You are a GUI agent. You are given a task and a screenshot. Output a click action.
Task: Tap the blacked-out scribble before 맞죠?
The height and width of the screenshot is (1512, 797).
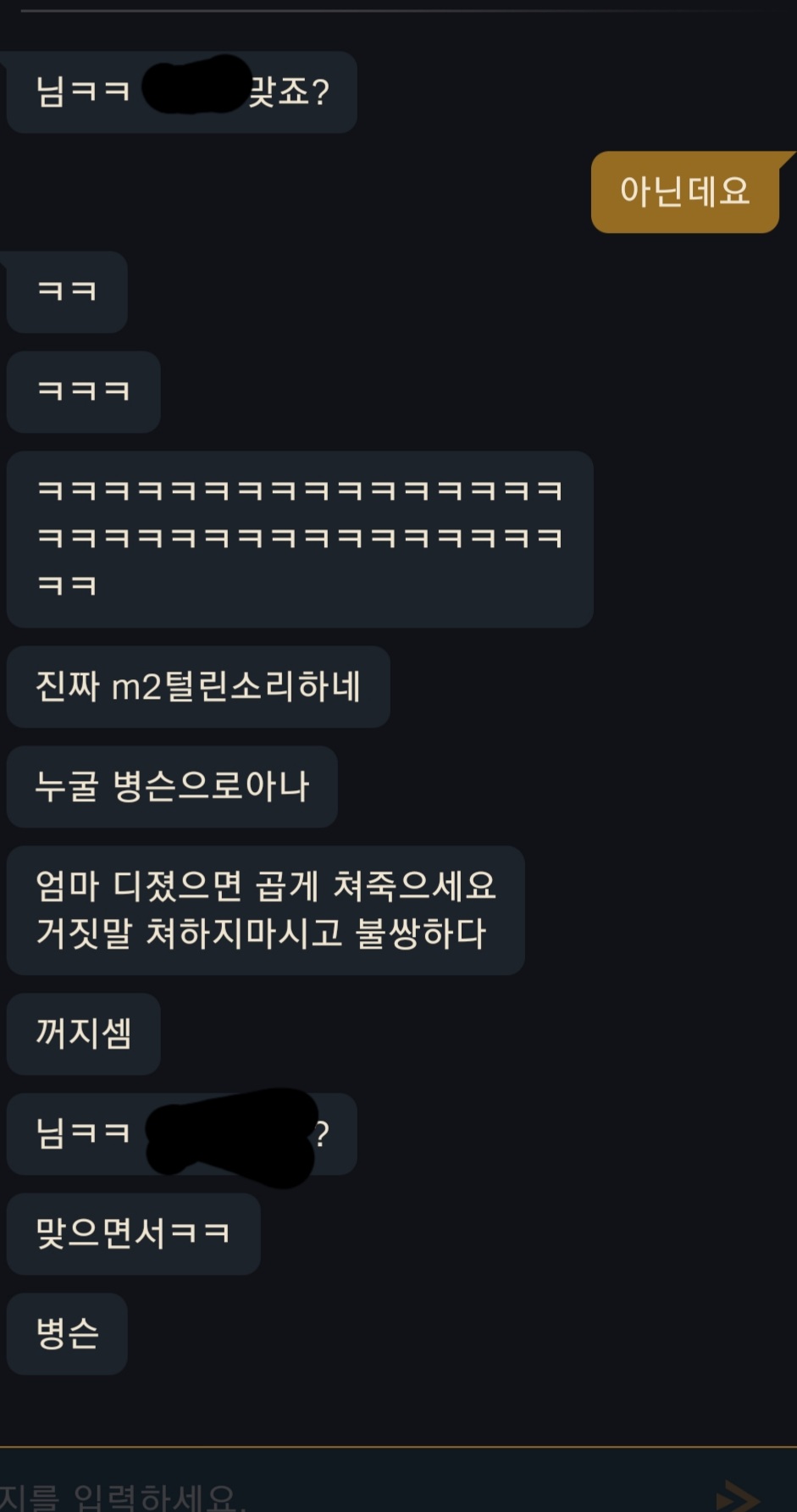pyautogui.click(x=196, y=84)
